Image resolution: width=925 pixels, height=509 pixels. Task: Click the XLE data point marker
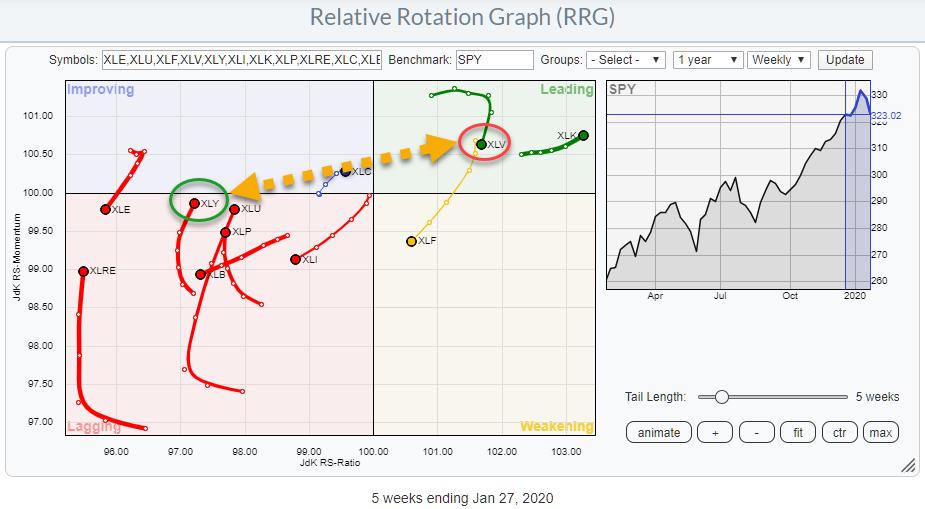(x=105, y=209)
